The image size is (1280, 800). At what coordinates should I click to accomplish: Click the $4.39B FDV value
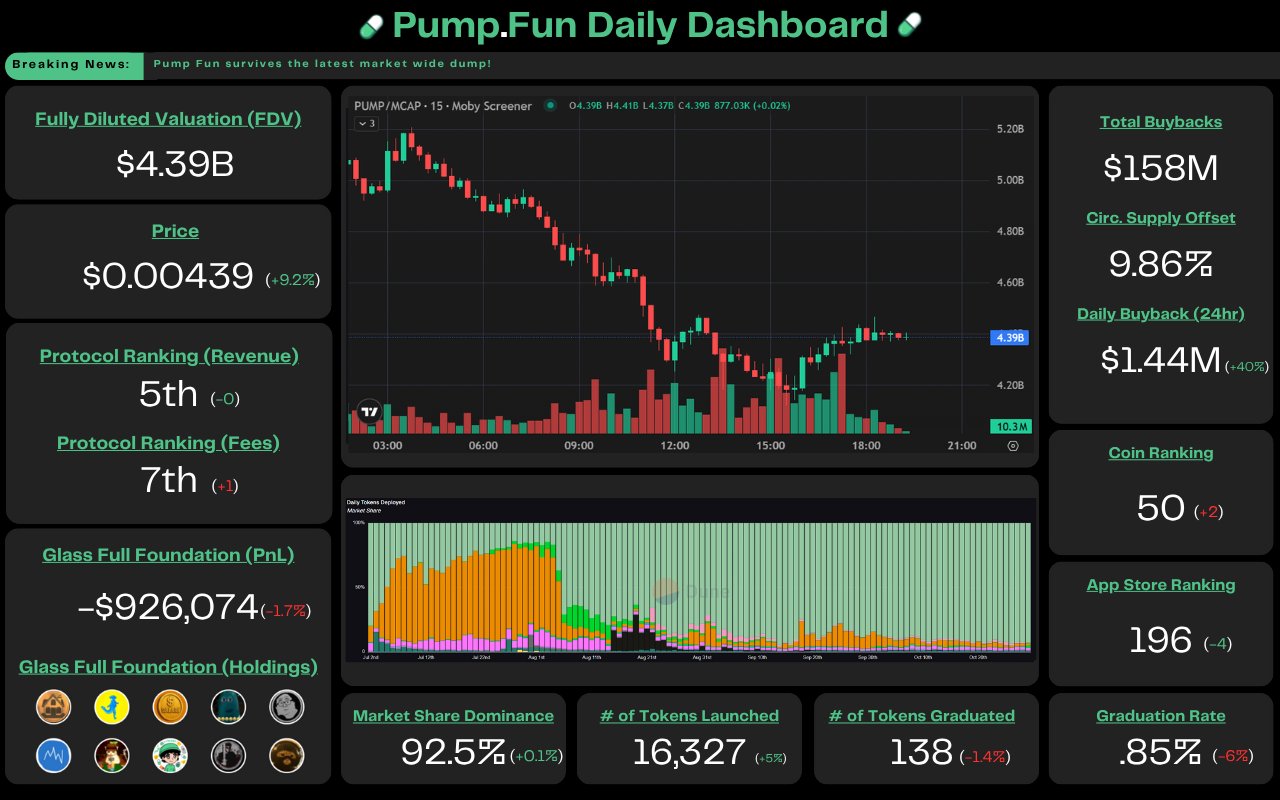click(175, 164)
